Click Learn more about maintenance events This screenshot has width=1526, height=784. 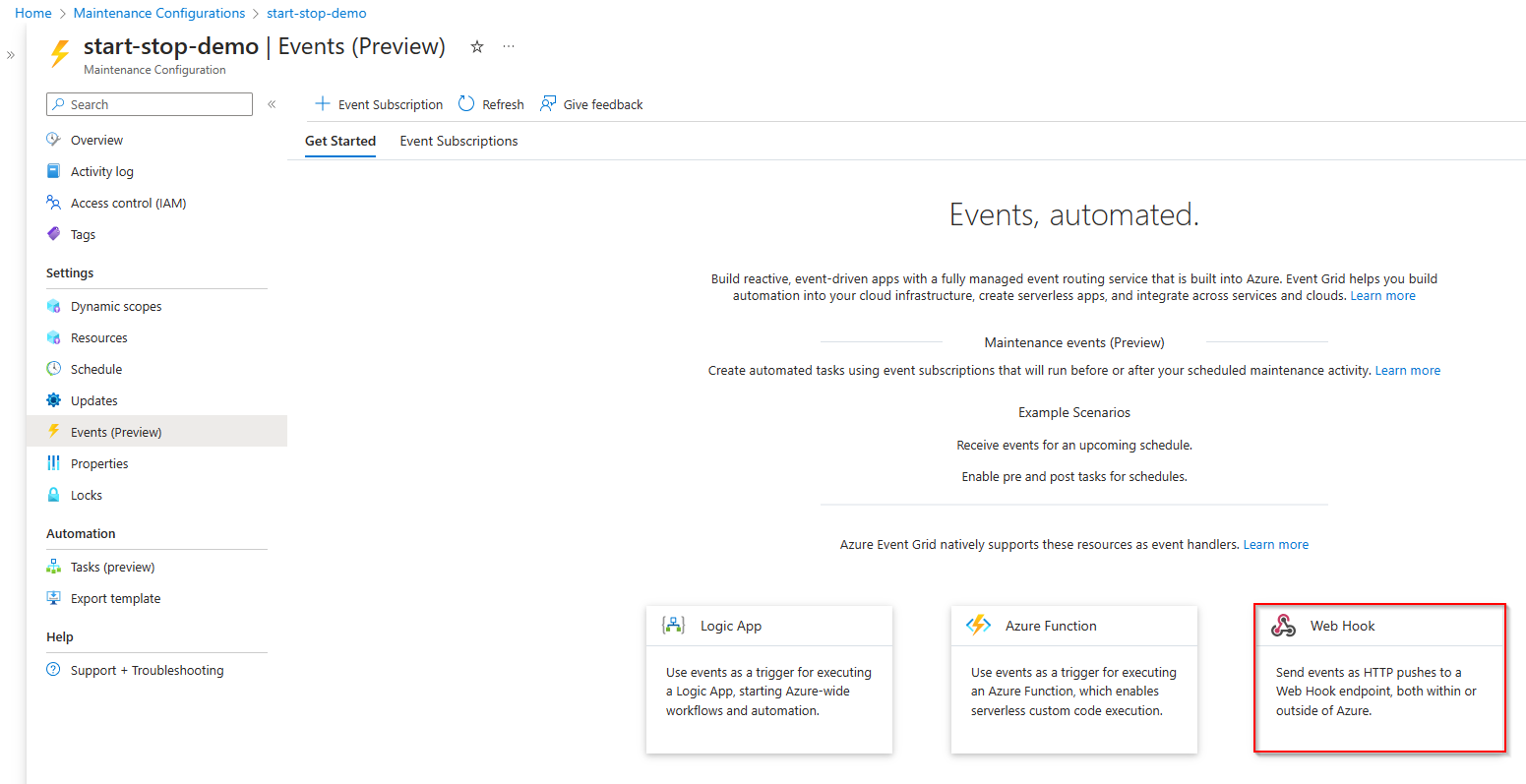(1408, 370)
